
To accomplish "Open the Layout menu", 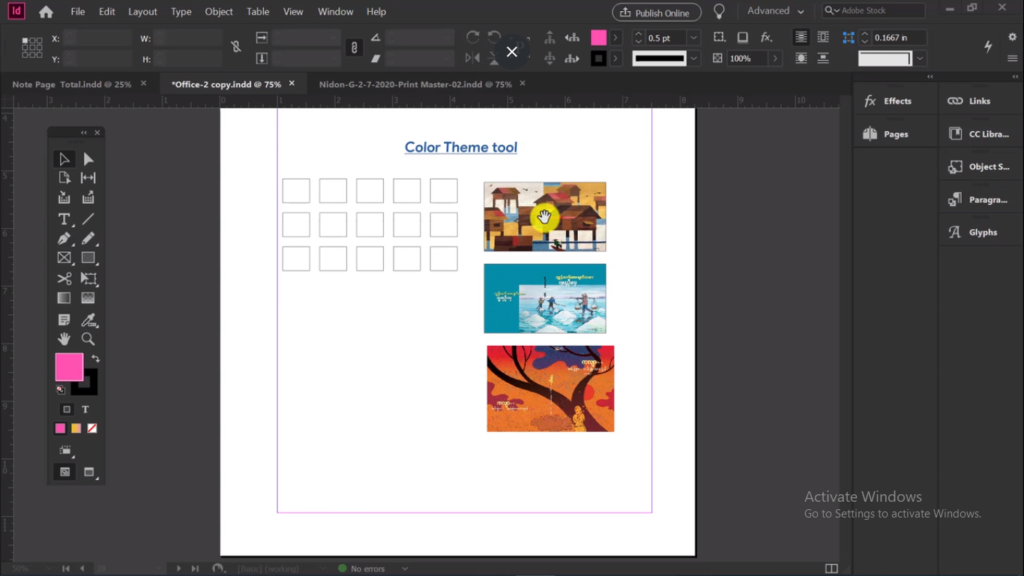I will click(x=142, y=12).
